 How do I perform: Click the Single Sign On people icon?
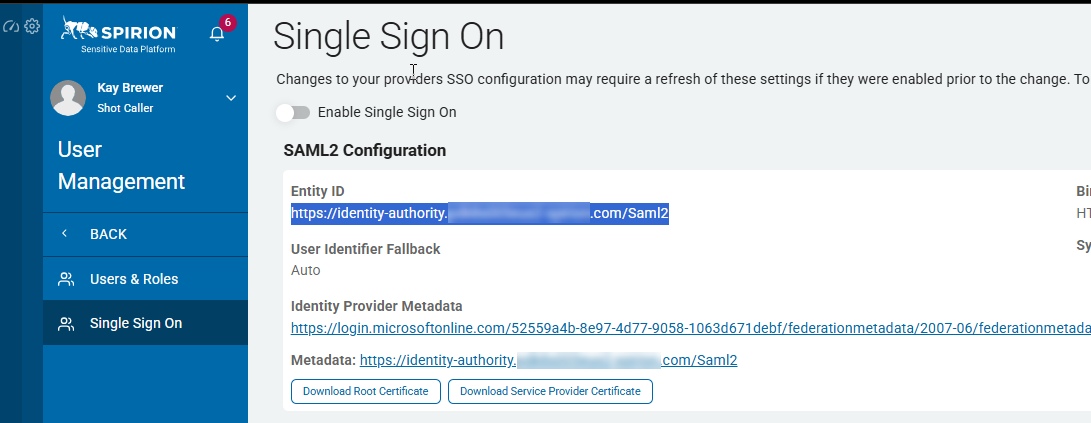coord(66,324)
